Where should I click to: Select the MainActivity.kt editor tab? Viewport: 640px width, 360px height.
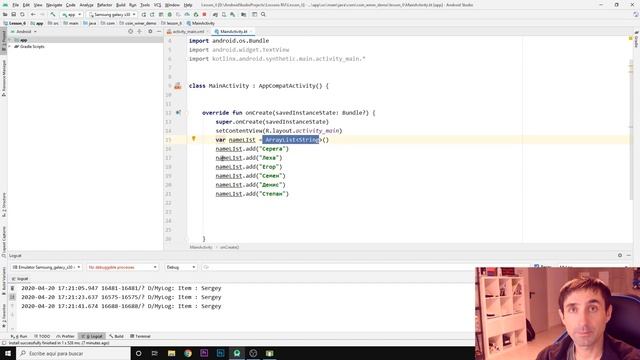click(x=233, y=31)
